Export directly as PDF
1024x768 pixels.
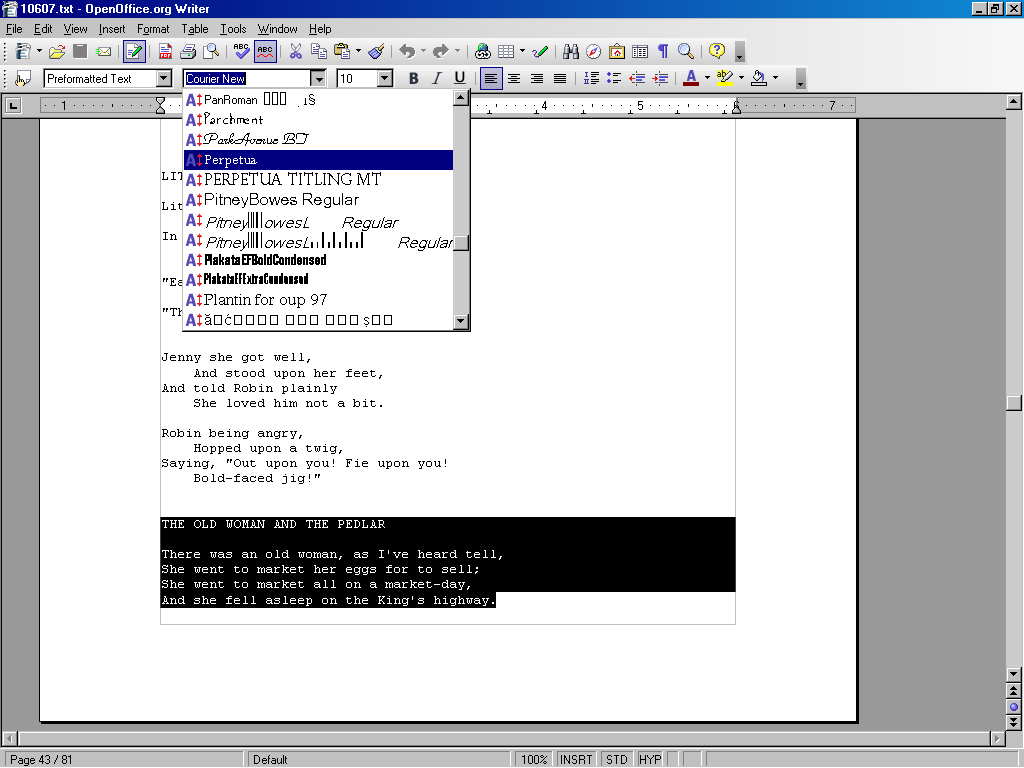(x=165, y=51)
